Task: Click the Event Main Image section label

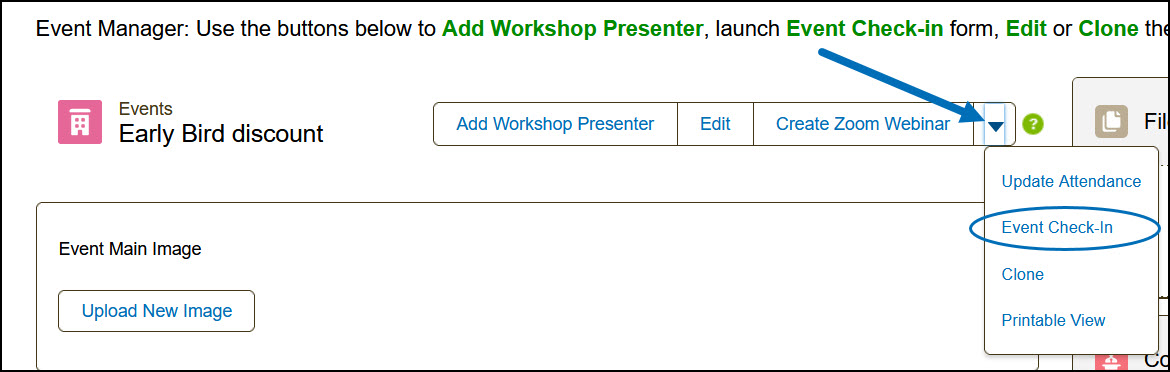Action: 130,249
